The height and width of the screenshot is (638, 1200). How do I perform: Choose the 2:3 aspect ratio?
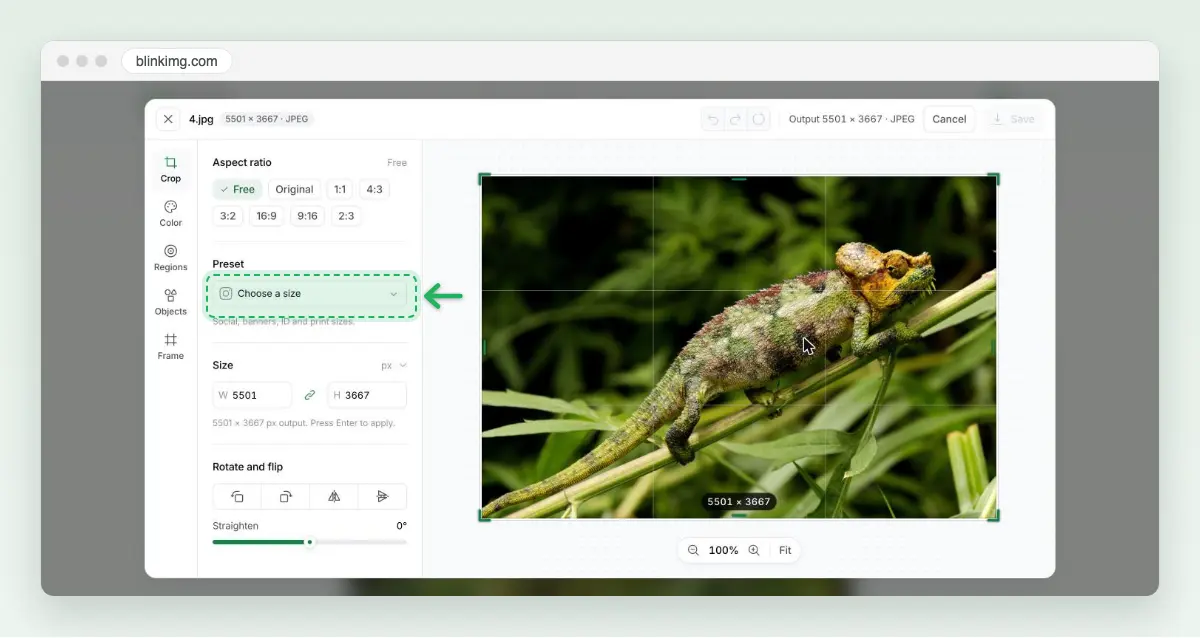346,216
